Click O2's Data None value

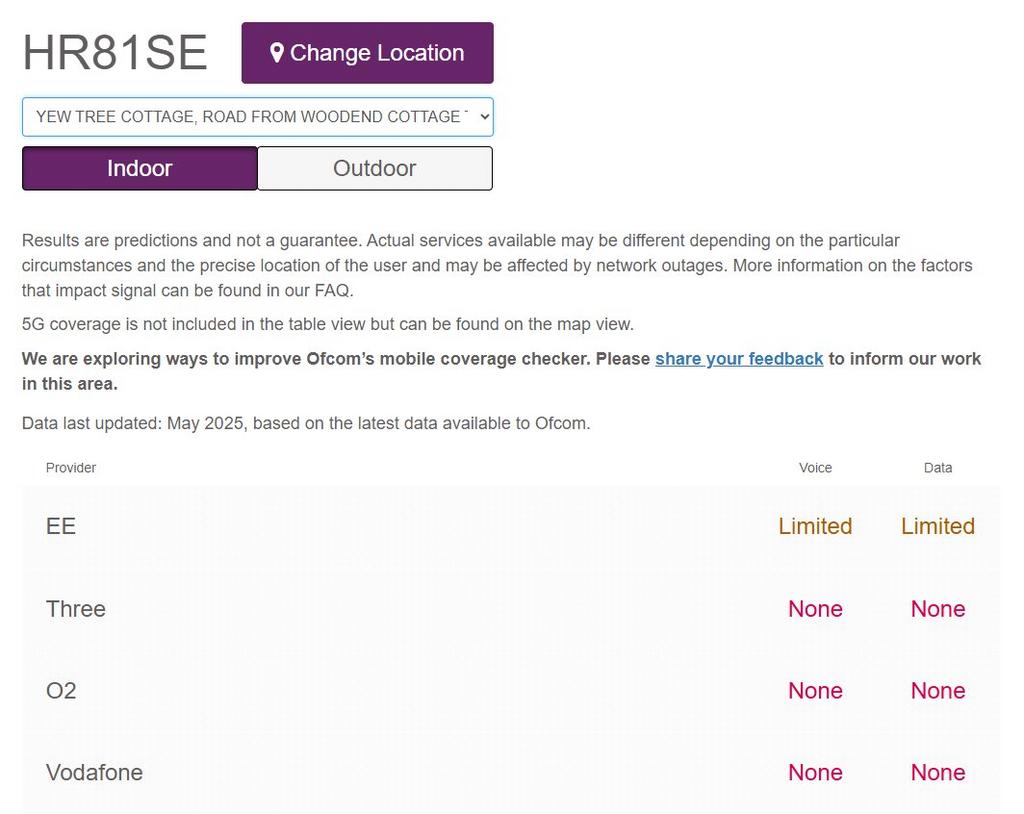click(x=938, y=691)
